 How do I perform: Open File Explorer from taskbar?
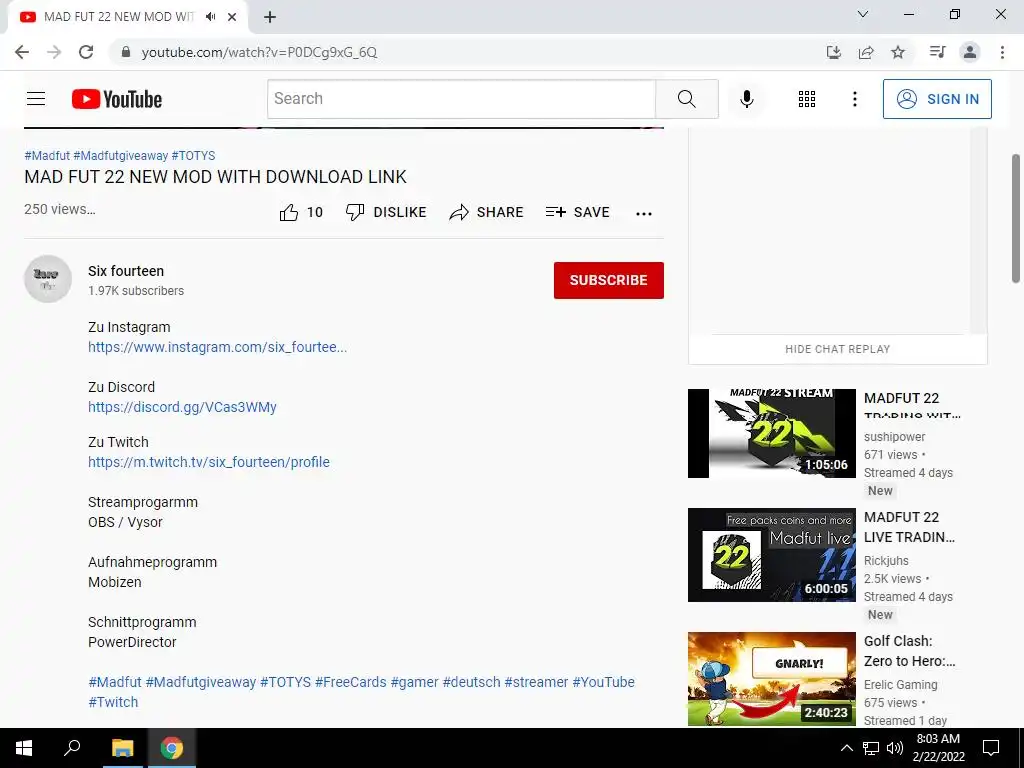pyautogui.click(x=122, y=748)
